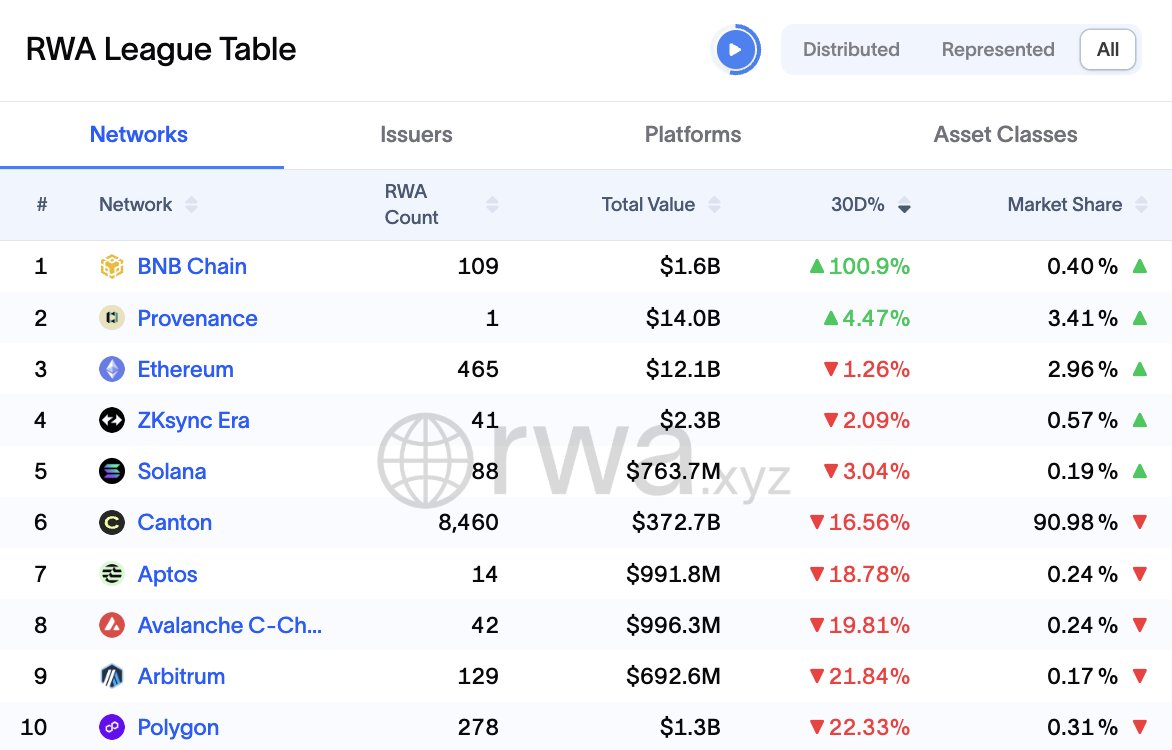Open the Asset Classes tab

[1005, 134]
